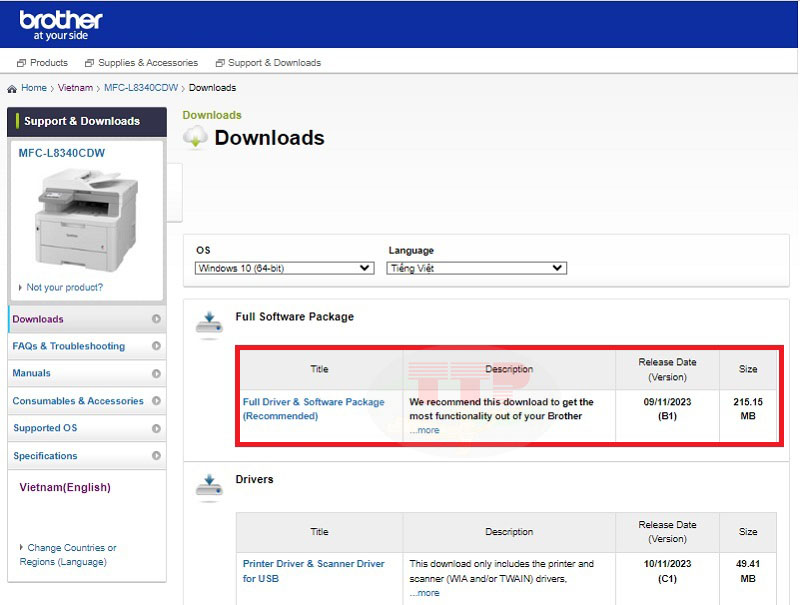Select FAQs & Troubleshooting in the sidebar
The height and width of the screenshot is (605, 800).
tap(69, 346)
